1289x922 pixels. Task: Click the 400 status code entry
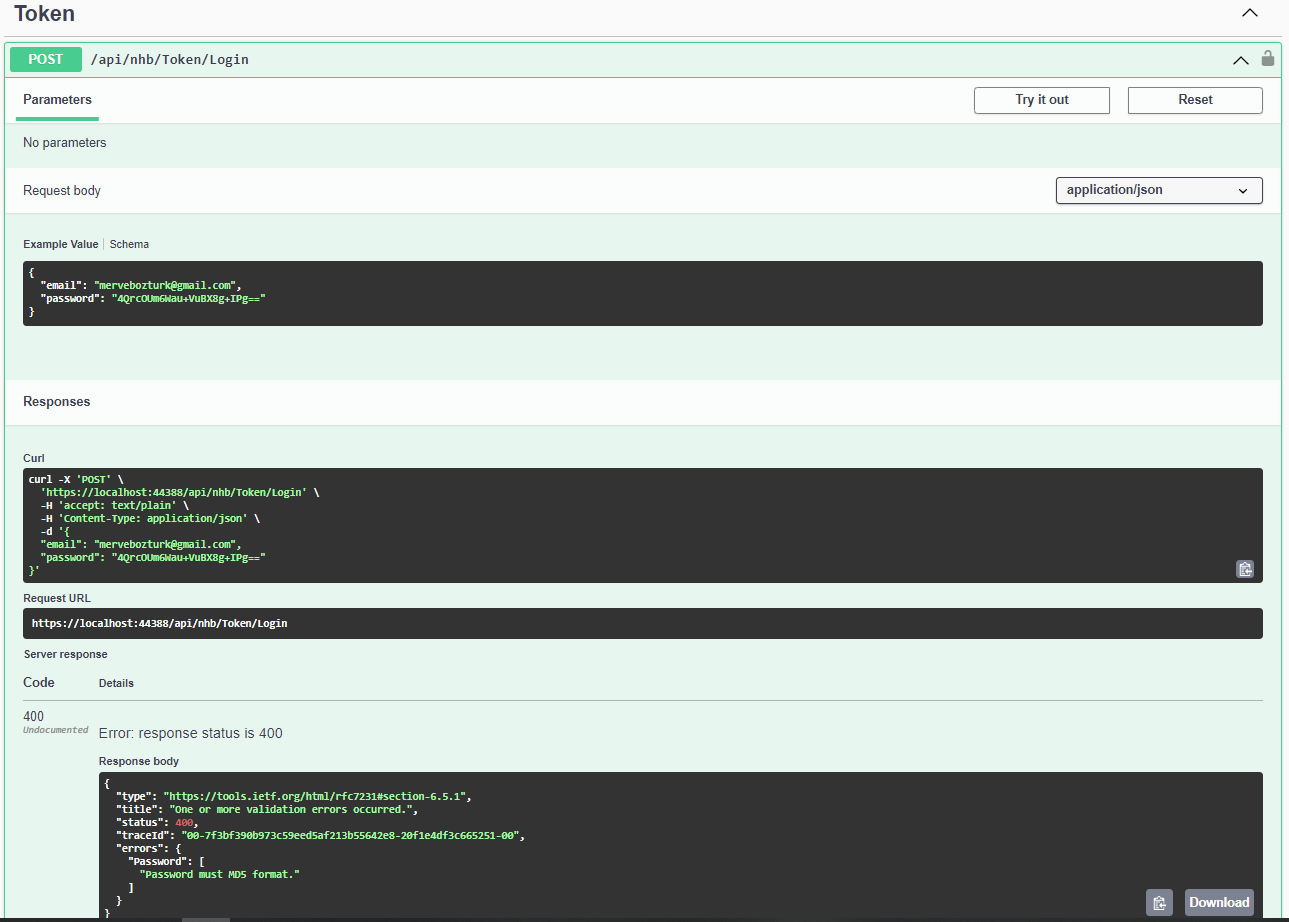33,716
